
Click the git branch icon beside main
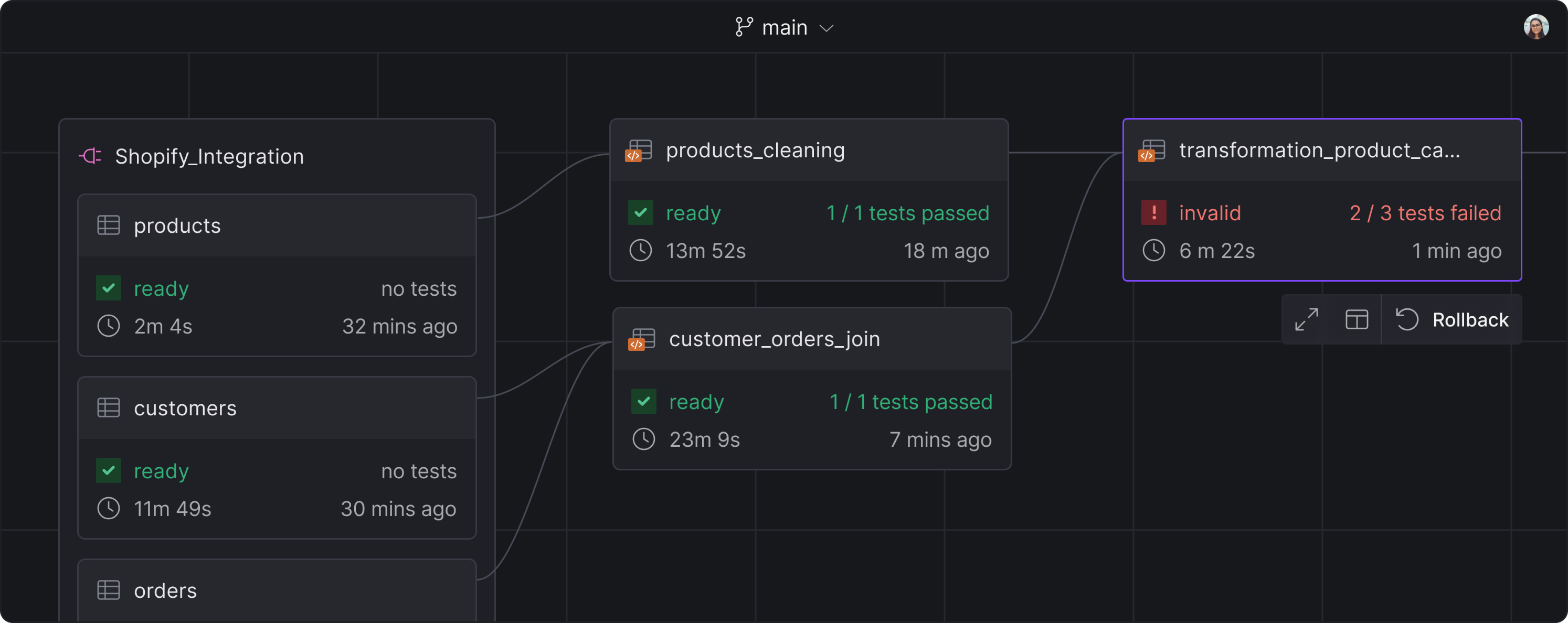click(744, 27)
